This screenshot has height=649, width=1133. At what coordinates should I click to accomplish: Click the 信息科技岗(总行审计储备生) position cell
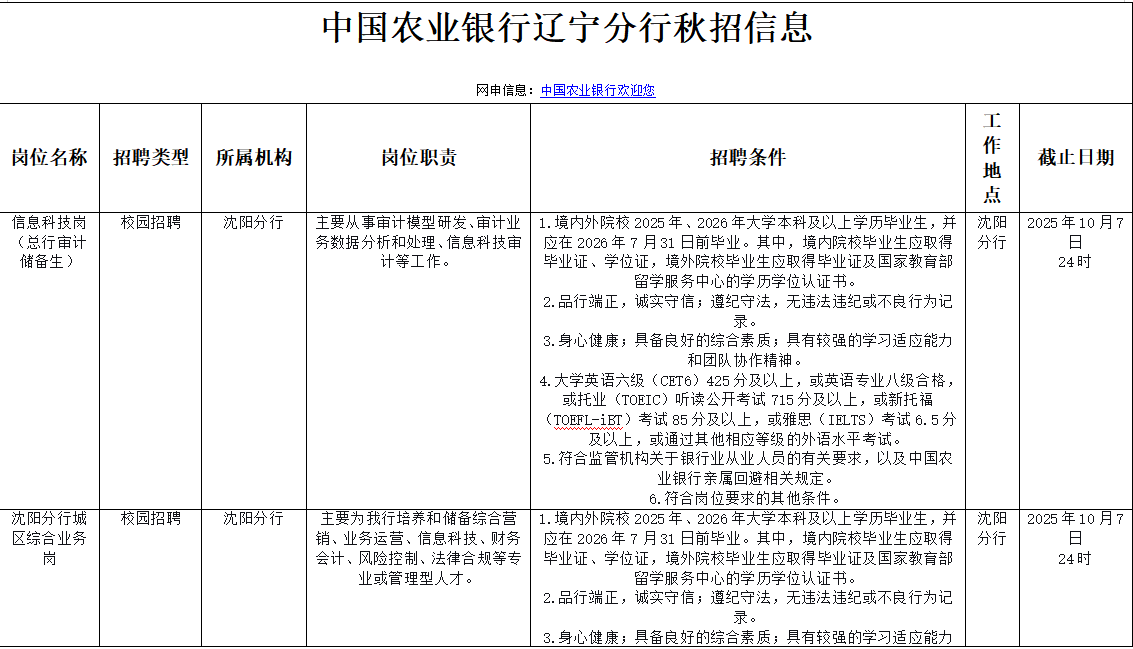[49, 242]
